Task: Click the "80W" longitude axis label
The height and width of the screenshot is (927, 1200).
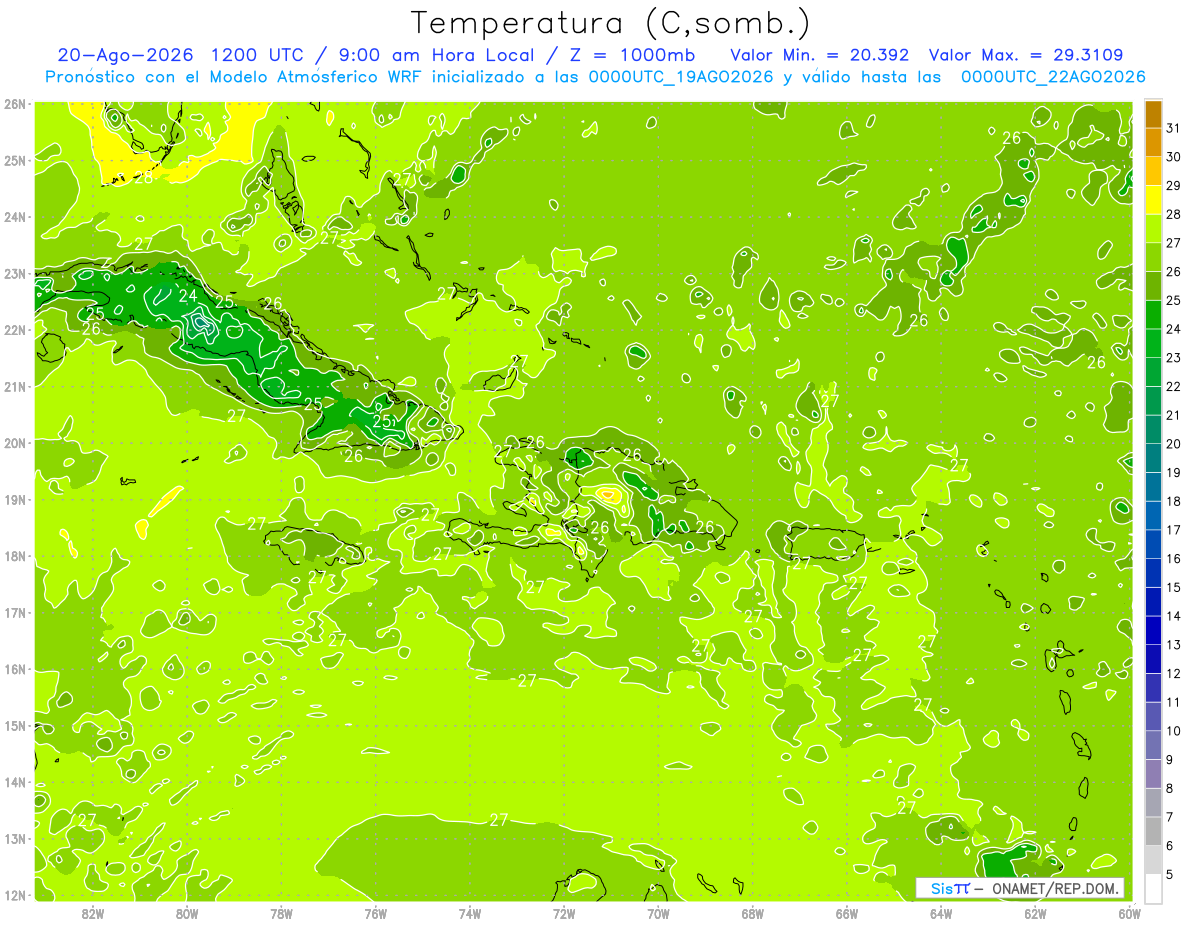Action: pos(187,913)
